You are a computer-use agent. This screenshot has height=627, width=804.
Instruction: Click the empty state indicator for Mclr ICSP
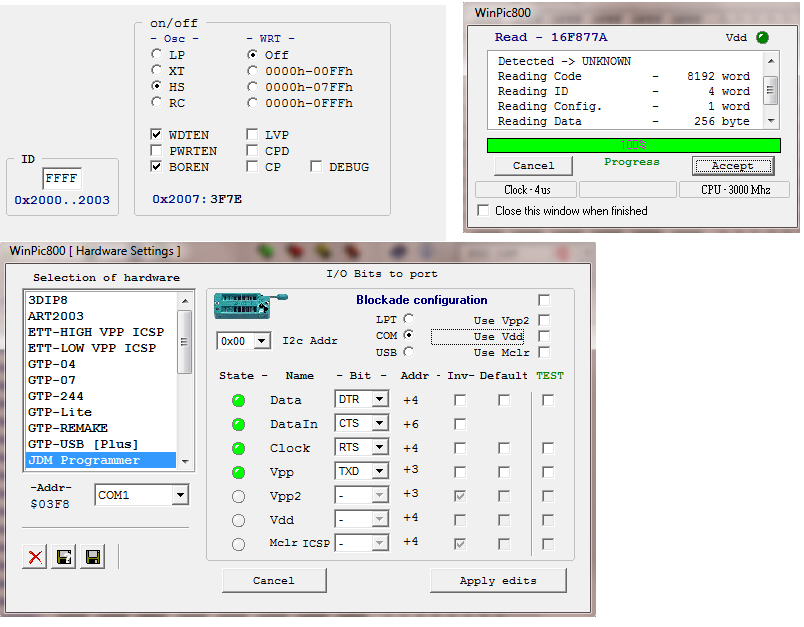click(x=238, y=544)
